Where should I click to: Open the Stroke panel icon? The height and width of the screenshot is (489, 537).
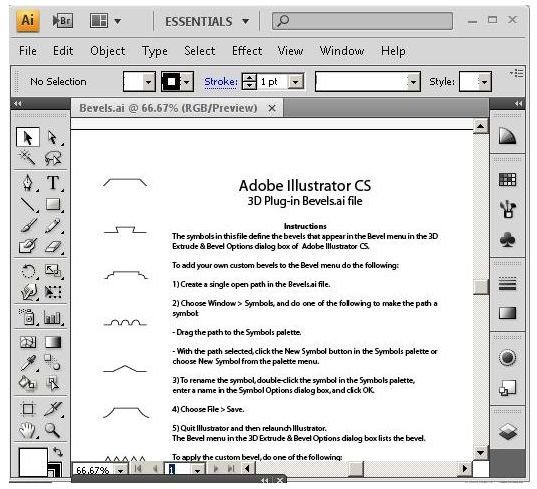(507, 284)
